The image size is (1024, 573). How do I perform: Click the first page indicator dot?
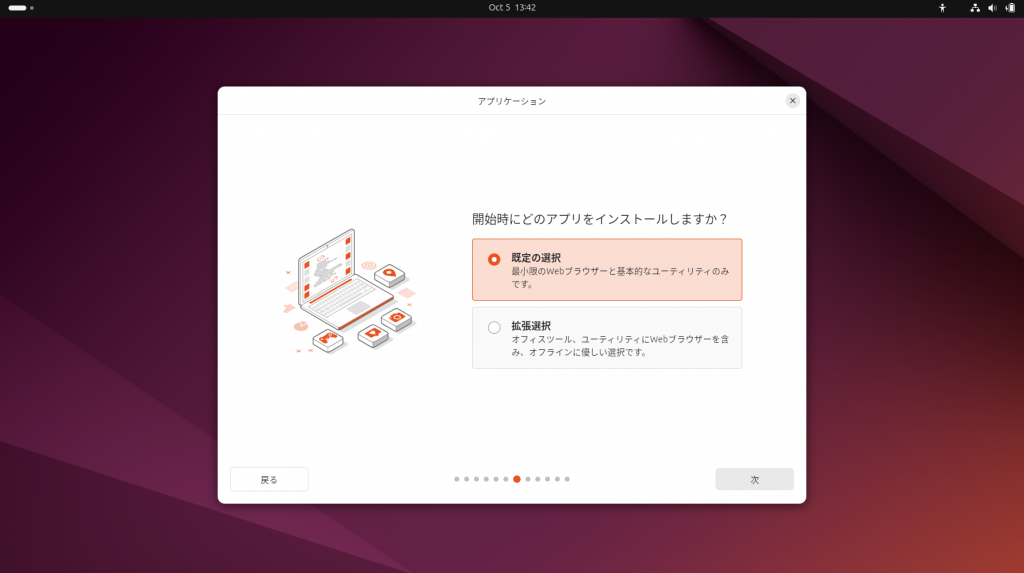457,479
